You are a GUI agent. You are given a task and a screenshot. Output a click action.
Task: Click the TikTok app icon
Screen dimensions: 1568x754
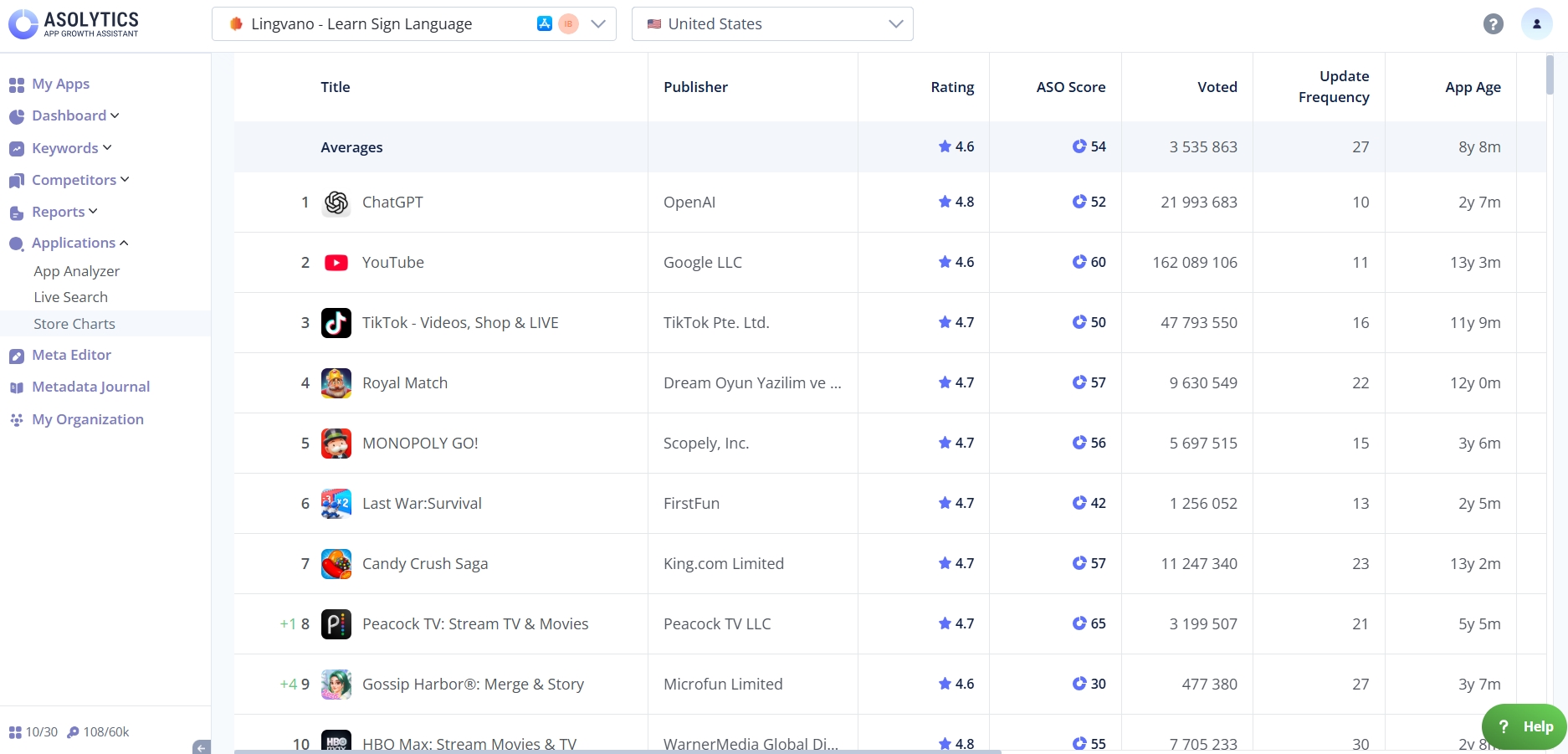click(x=336, y=323)
